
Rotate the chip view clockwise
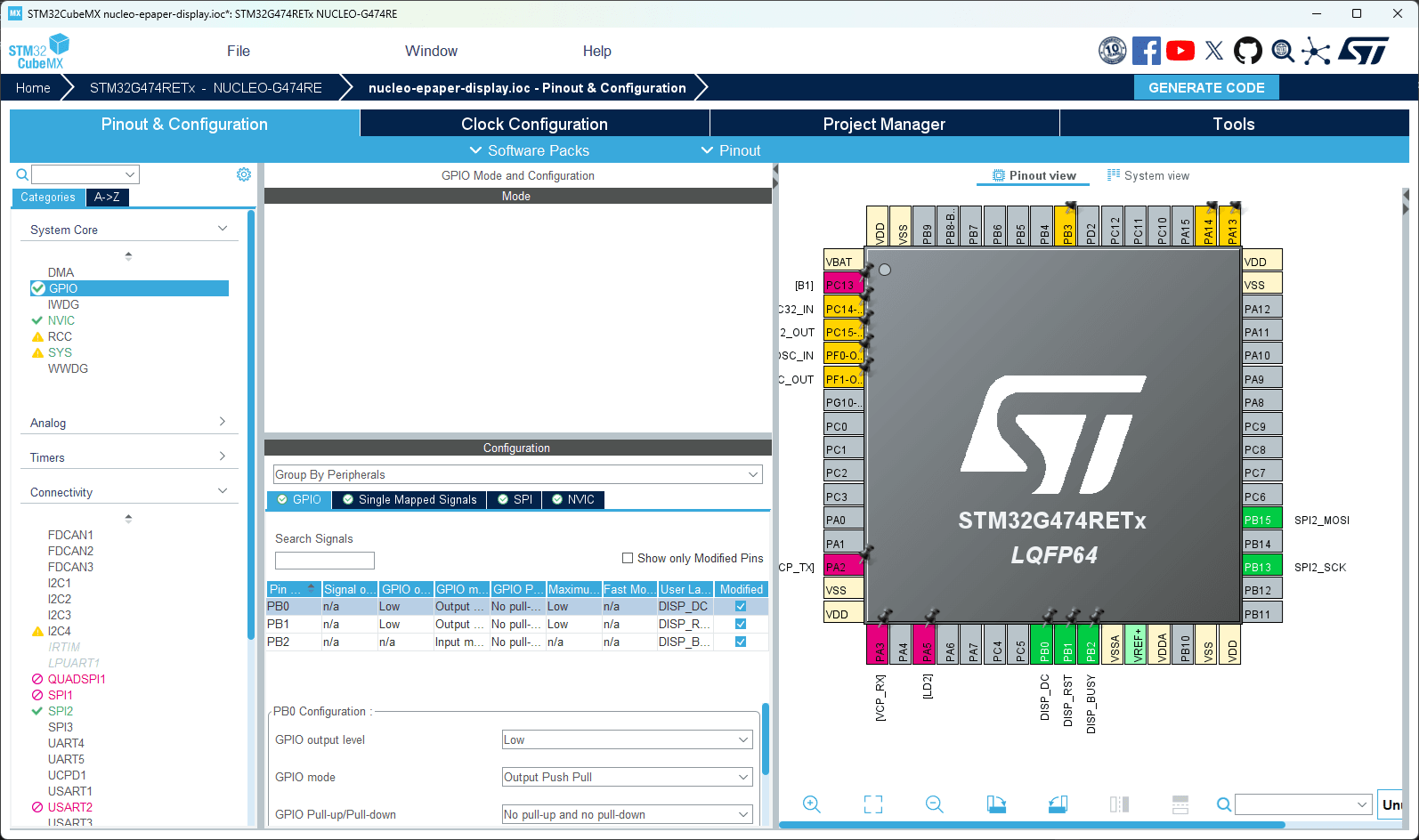(x=996, y=804)
